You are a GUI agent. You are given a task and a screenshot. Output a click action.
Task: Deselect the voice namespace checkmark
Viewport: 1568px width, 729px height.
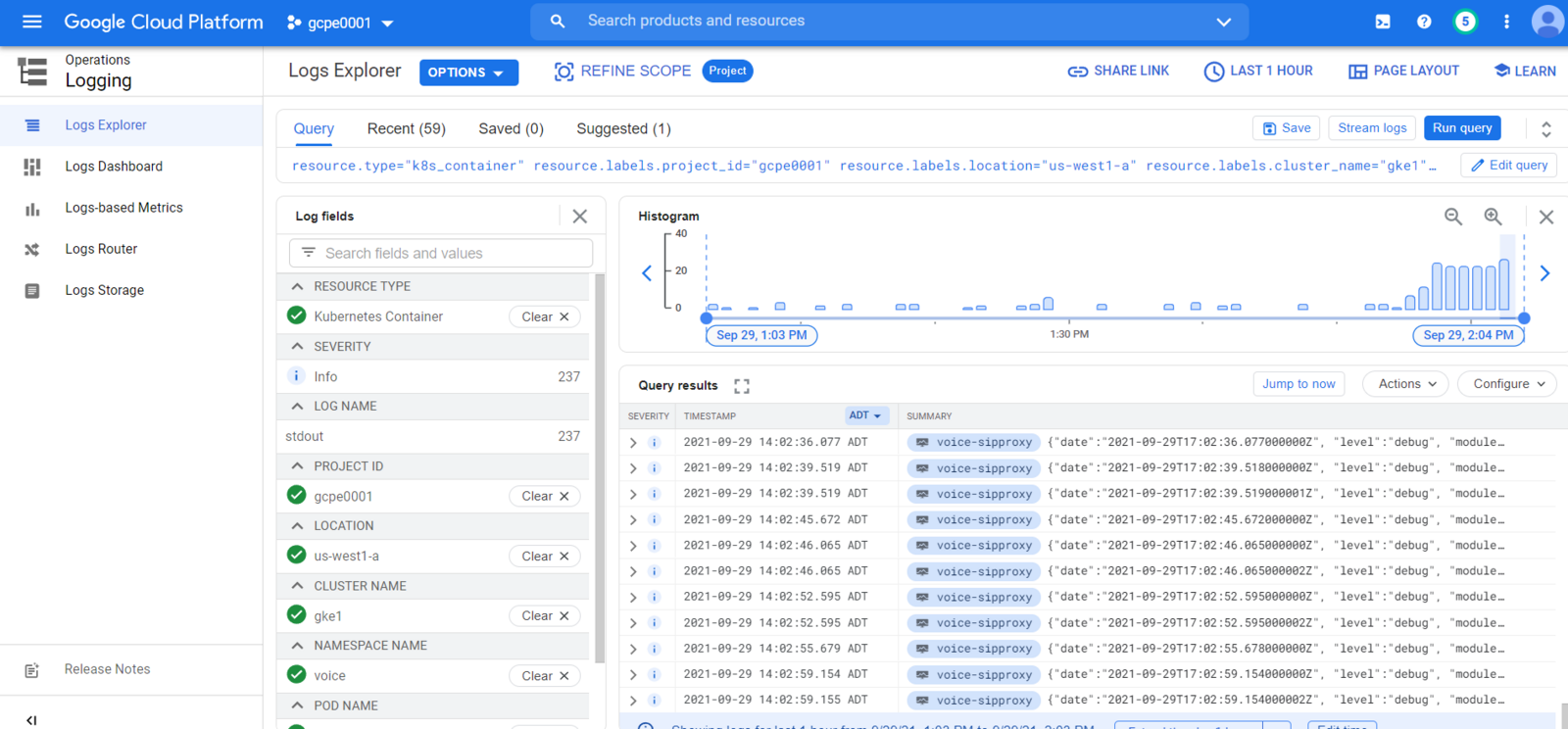click(296, 674)
